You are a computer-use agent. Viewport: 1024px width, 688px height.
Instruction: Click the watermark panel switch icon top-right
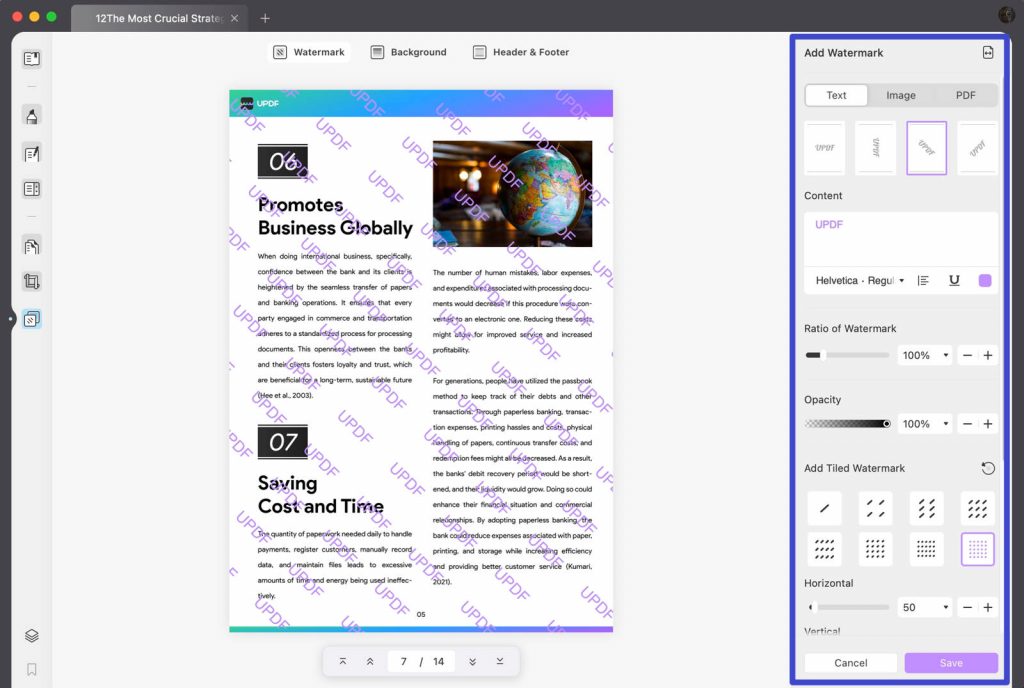point(987,53)
